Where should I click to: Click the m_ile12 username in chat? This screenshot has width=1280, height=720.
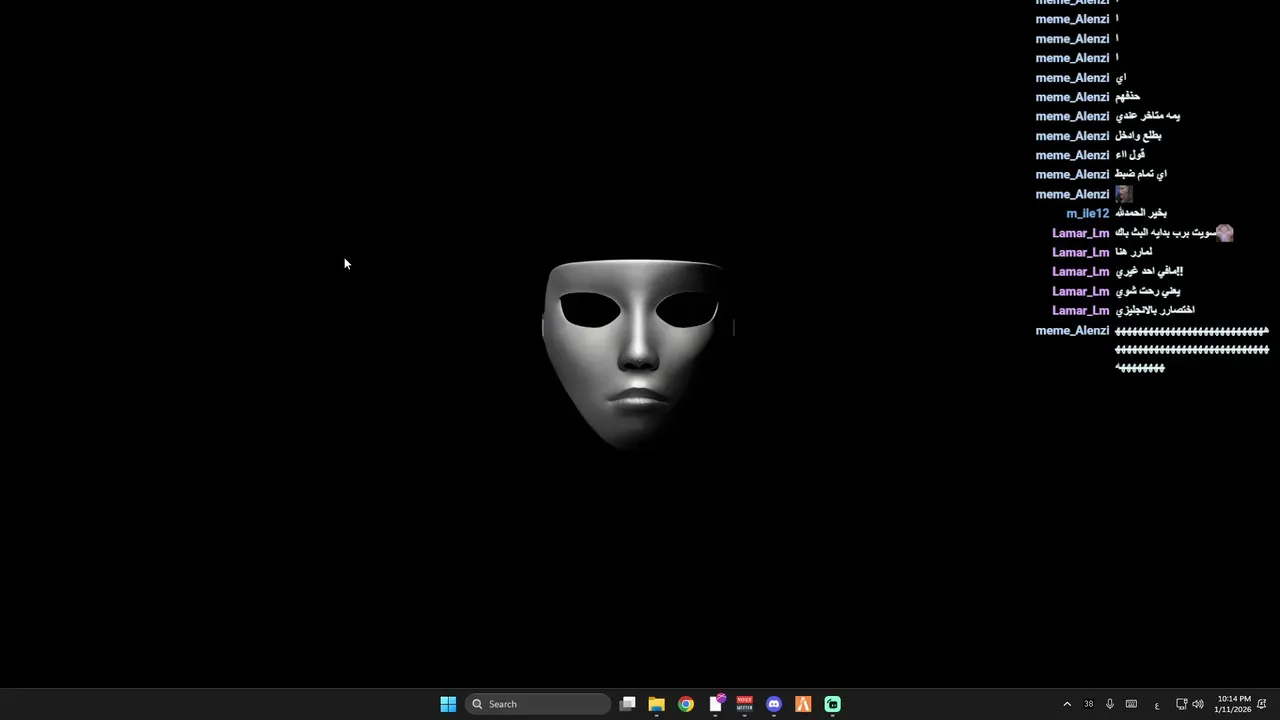pyautogui.click(x=1088, y=213)
